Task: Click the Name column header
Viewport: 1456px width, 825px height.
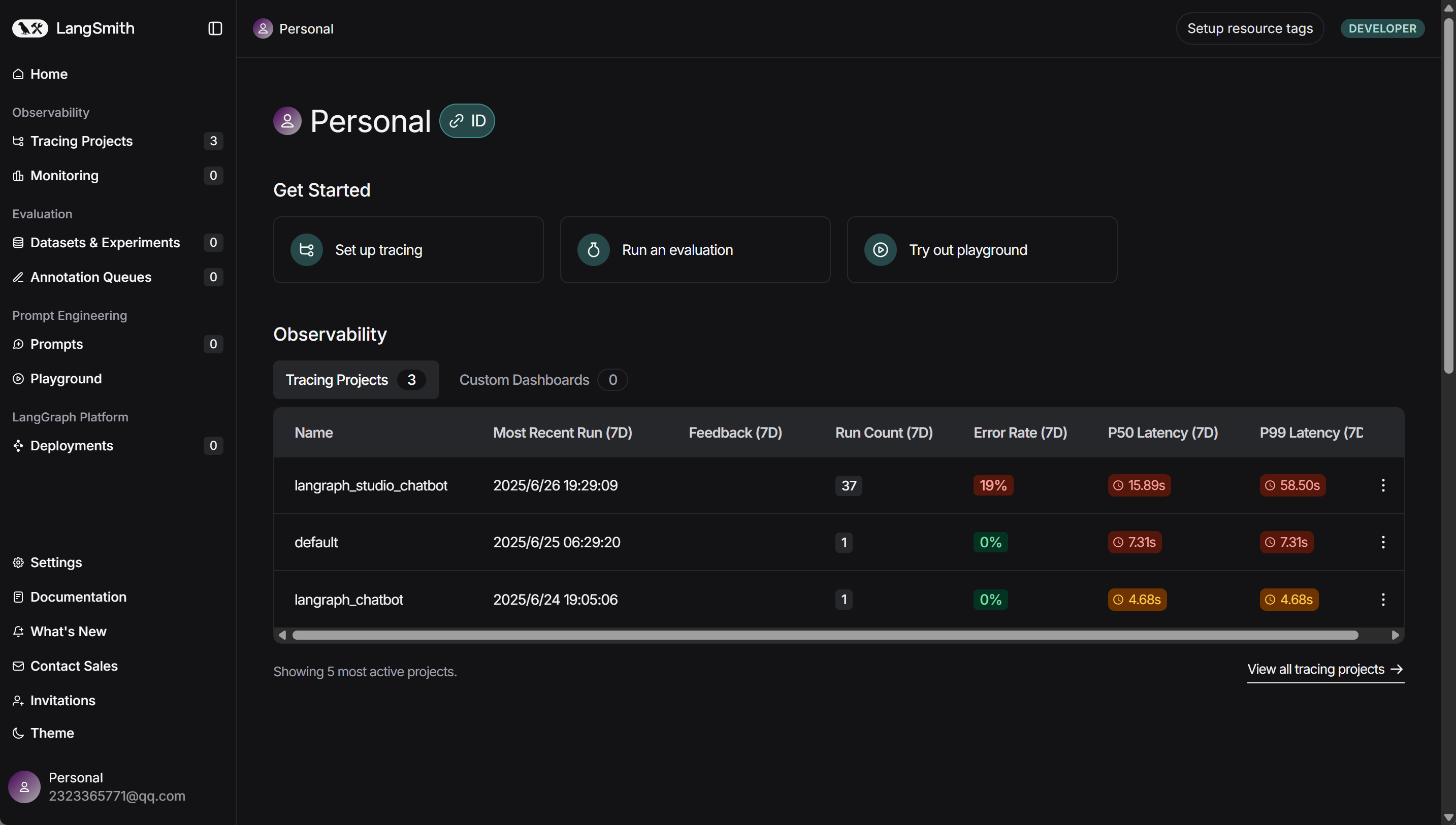Action: point(313,433)
